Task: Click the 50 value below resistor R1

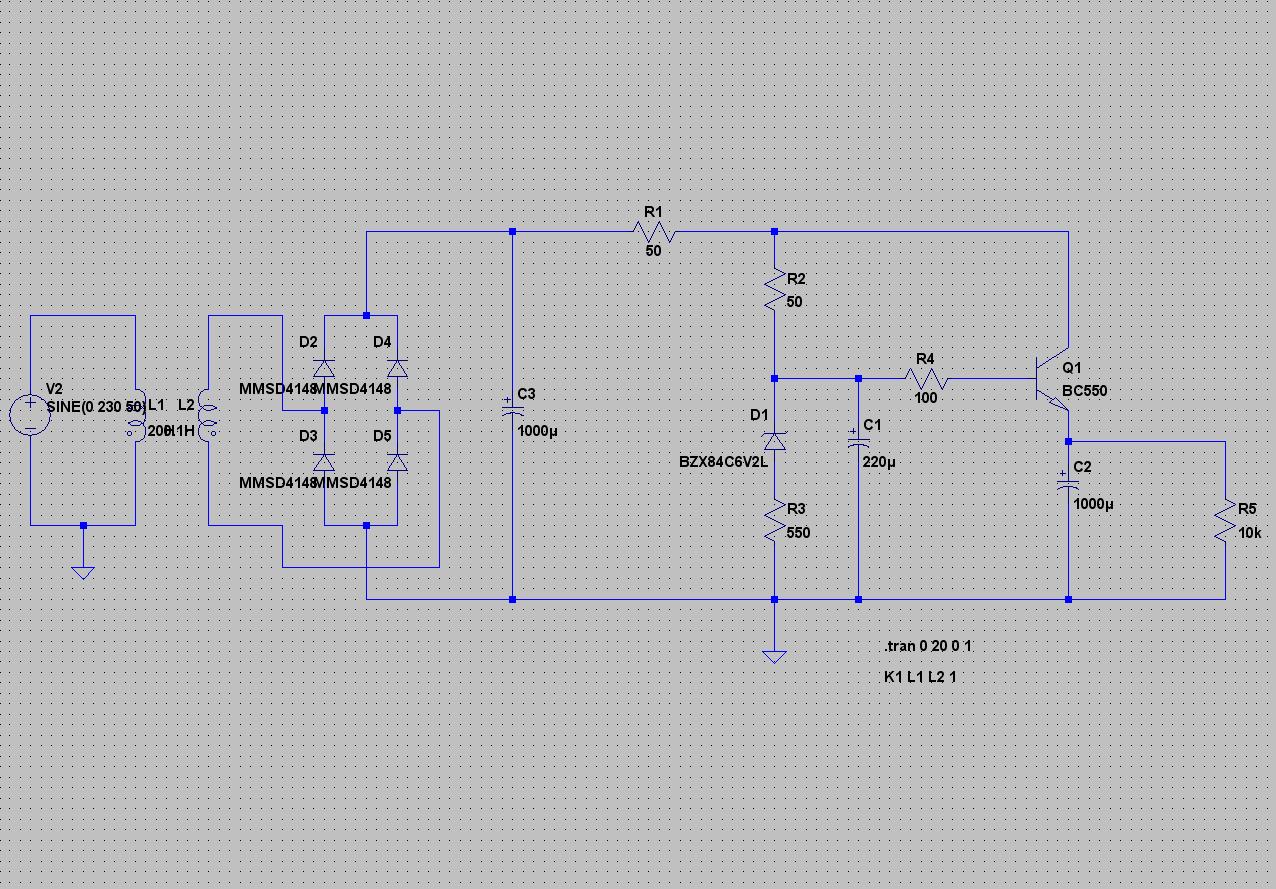Action: pos(653,251)
